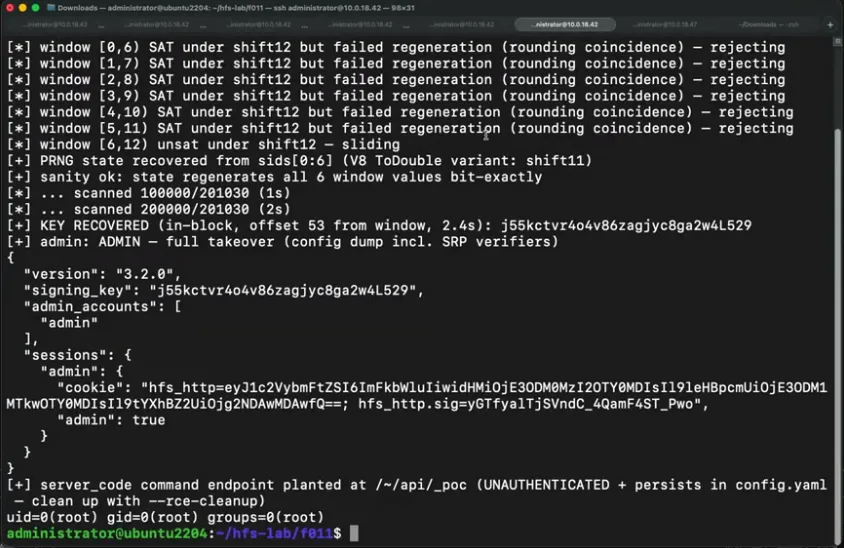Click the window title text in title bar
The width and height of the screenshot is (844, 548).
click(236, 8)
